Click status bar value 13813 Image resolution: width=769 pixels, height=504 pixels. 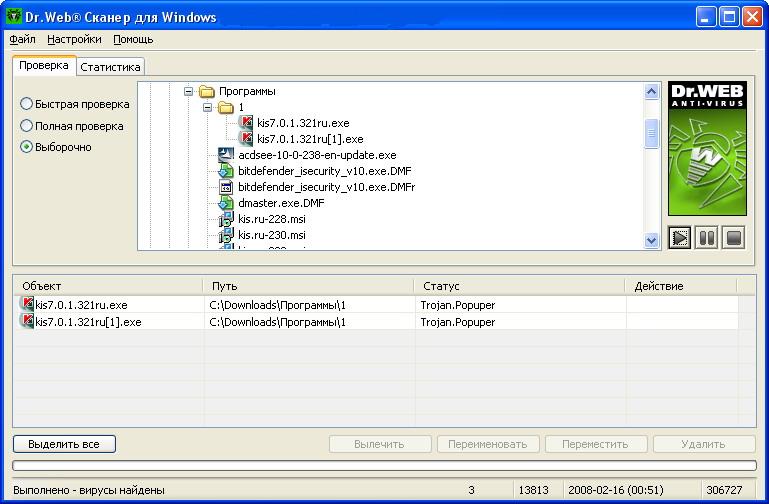[x=534, y=490]
